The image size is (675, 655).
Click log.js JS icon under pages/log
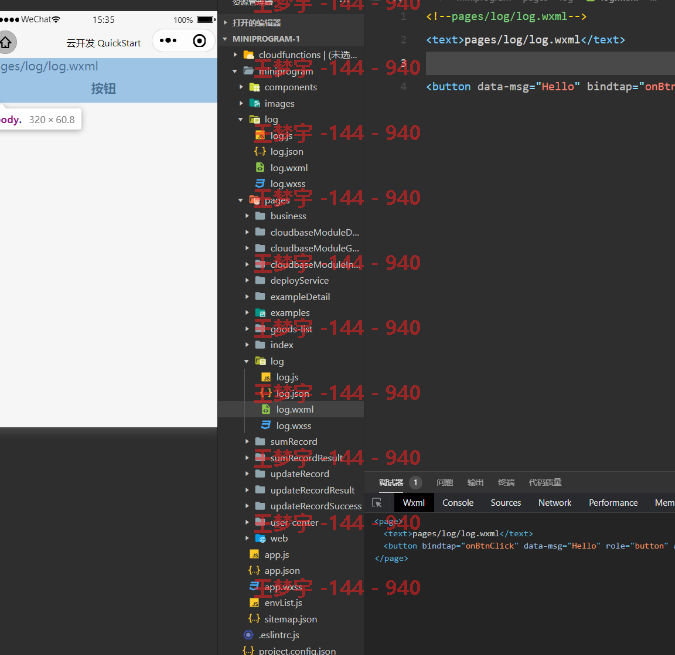click(x=266, y=377)
